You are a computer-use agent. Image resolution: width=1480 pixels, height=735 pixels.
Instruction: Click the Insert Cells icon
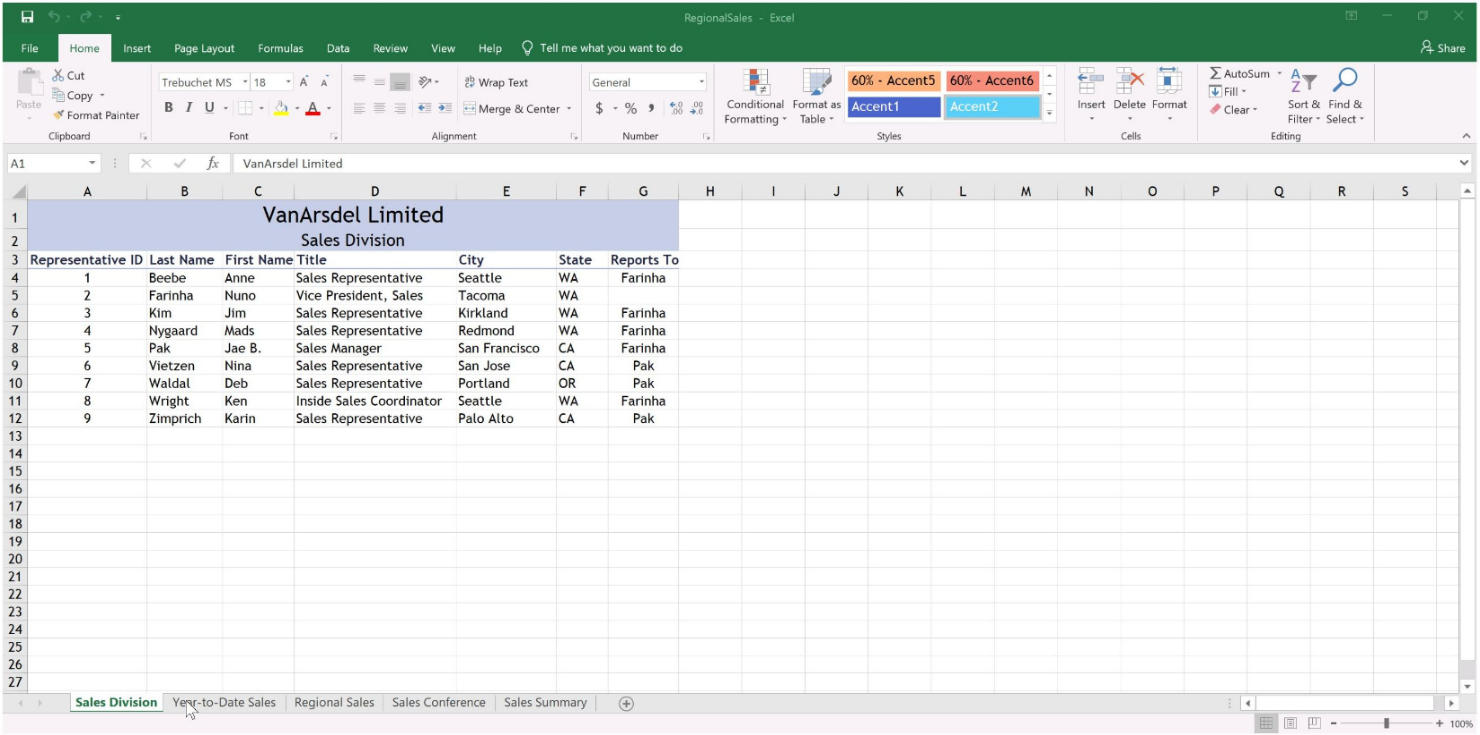(1091, 81)
